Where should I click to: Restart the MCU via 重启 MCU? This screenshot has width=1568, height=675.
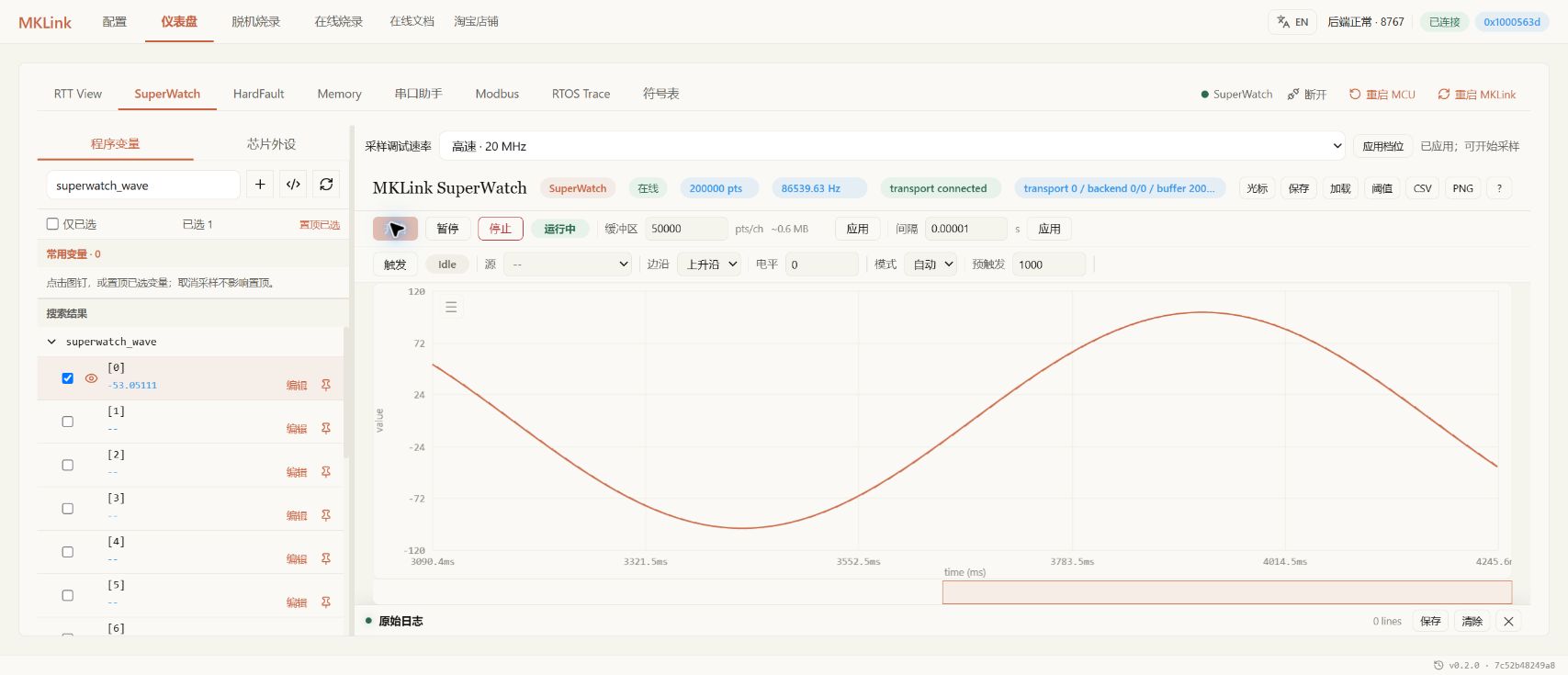pos(1382,95)
